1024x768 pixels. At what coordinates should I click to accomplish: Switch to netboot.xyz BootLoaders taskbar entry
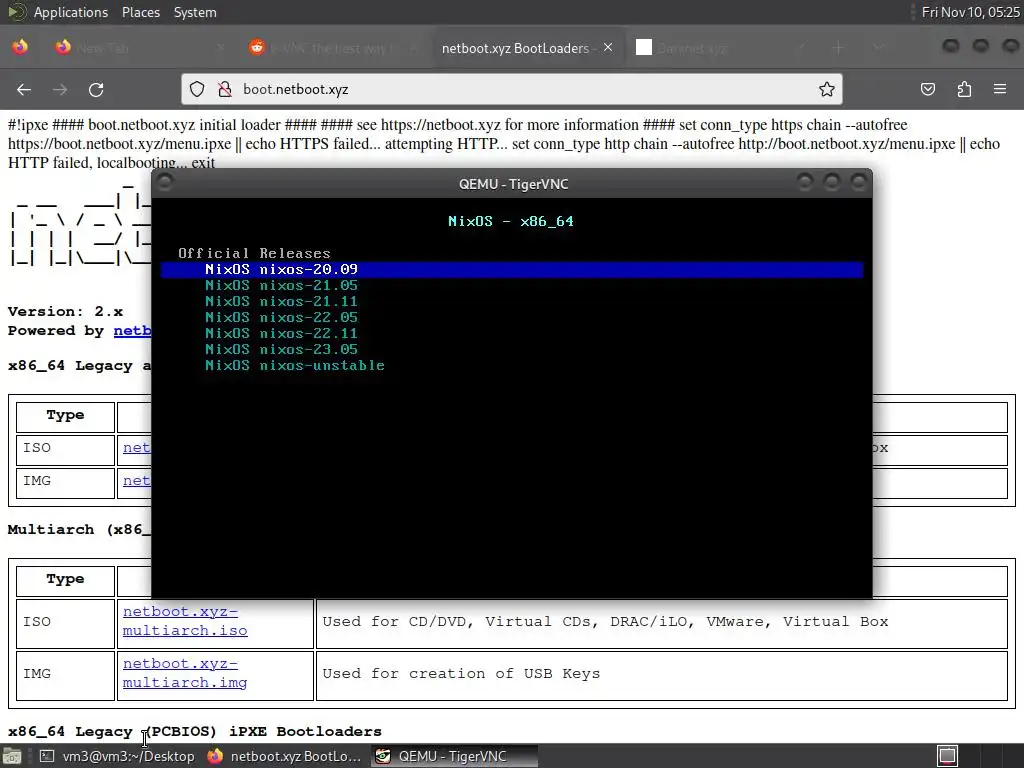285,756
